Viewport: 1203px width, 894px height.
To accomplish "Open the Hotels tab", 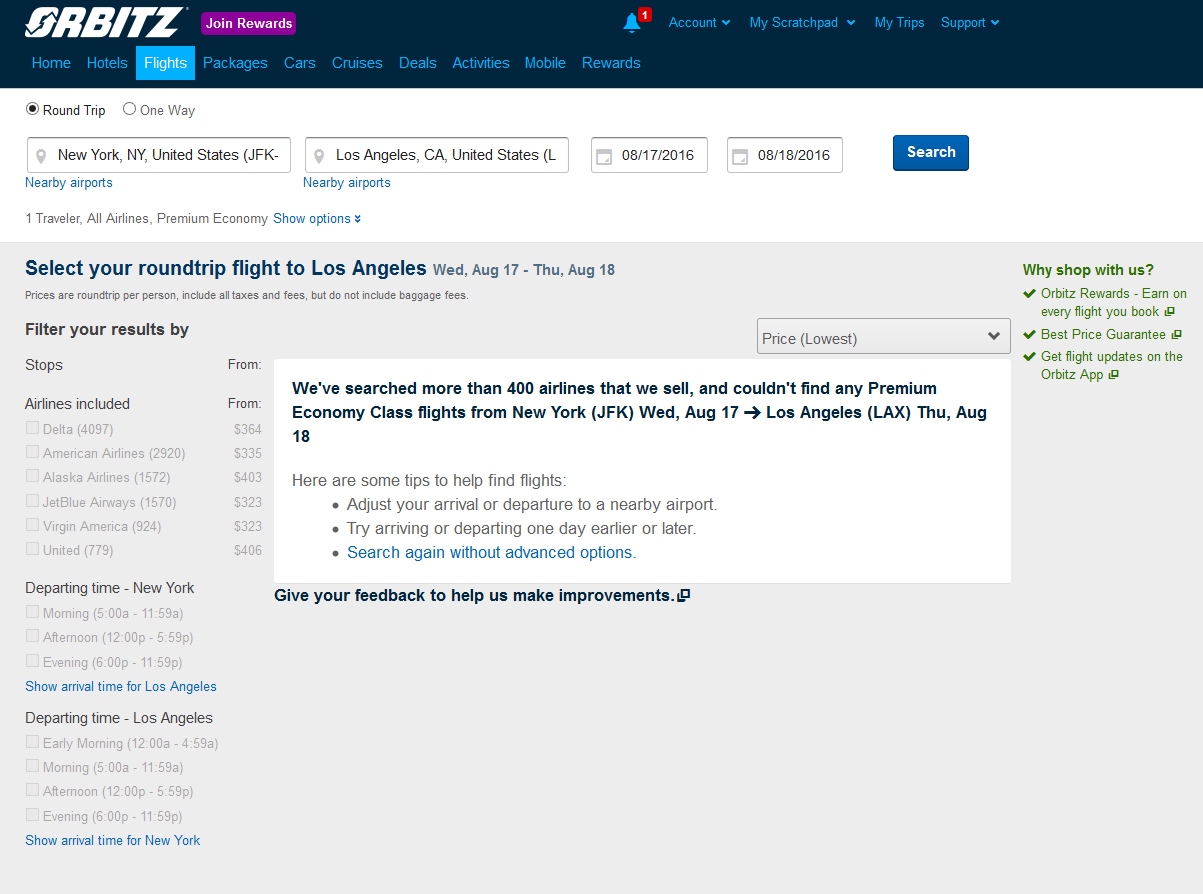I will tap(107, 62).
